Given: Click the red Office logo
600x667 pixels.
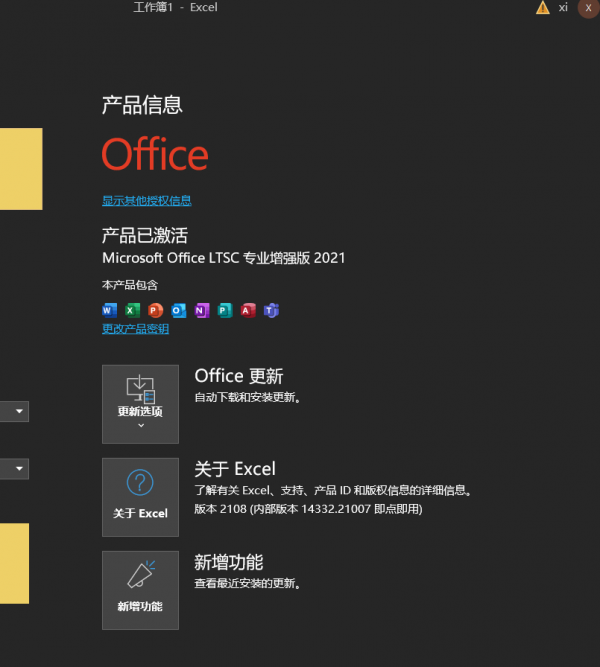Looking at the screenshot, I should [x=155, y=154].
